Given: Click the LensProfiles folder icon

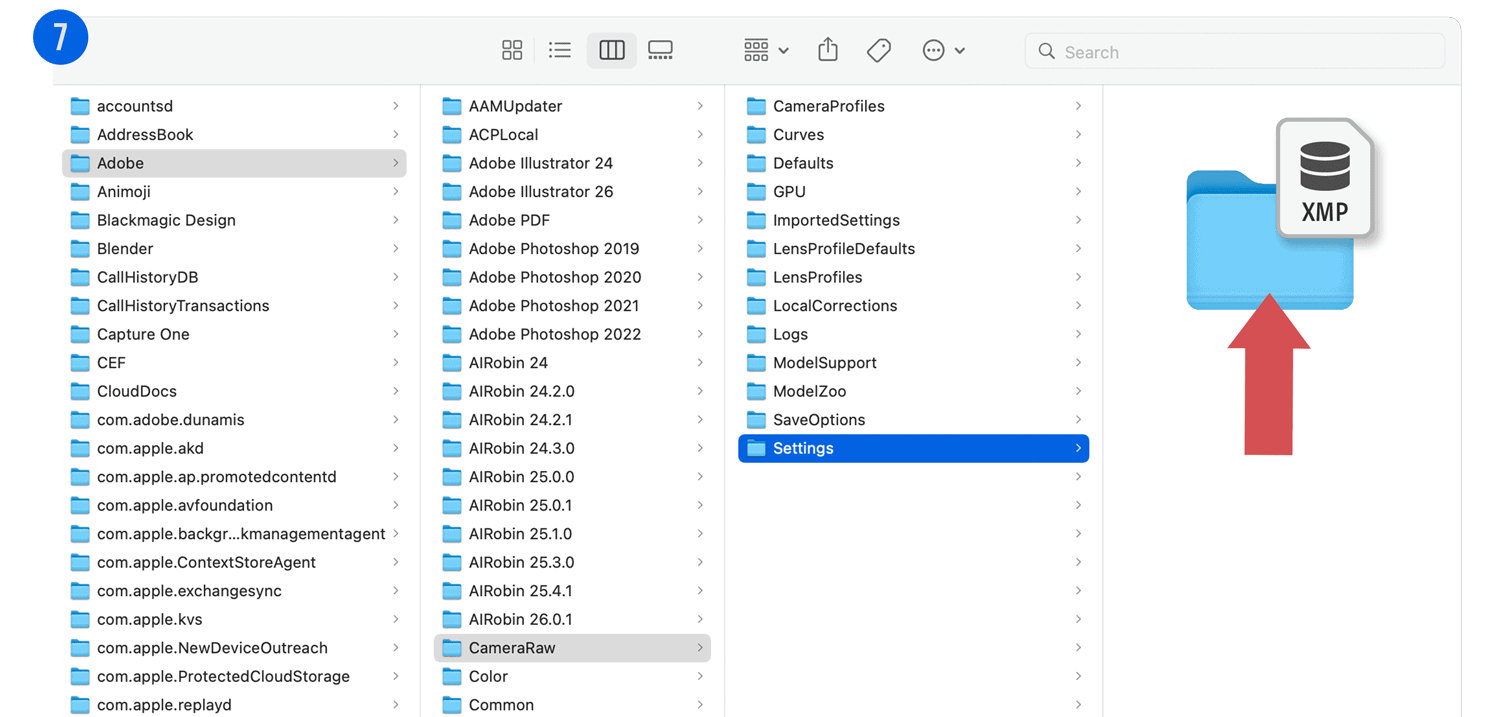Looking at the screenshot, I should [756, 277].
